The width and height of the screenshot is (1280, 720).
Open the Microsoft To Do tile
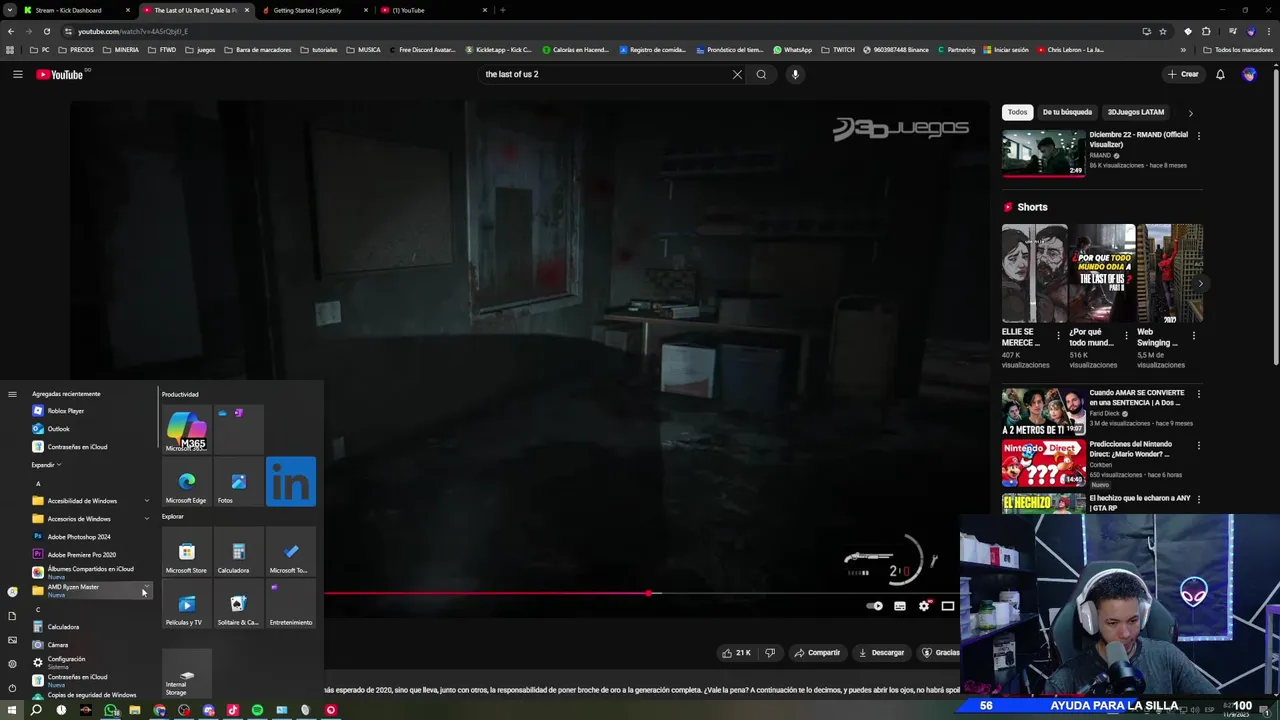point(291,552)
